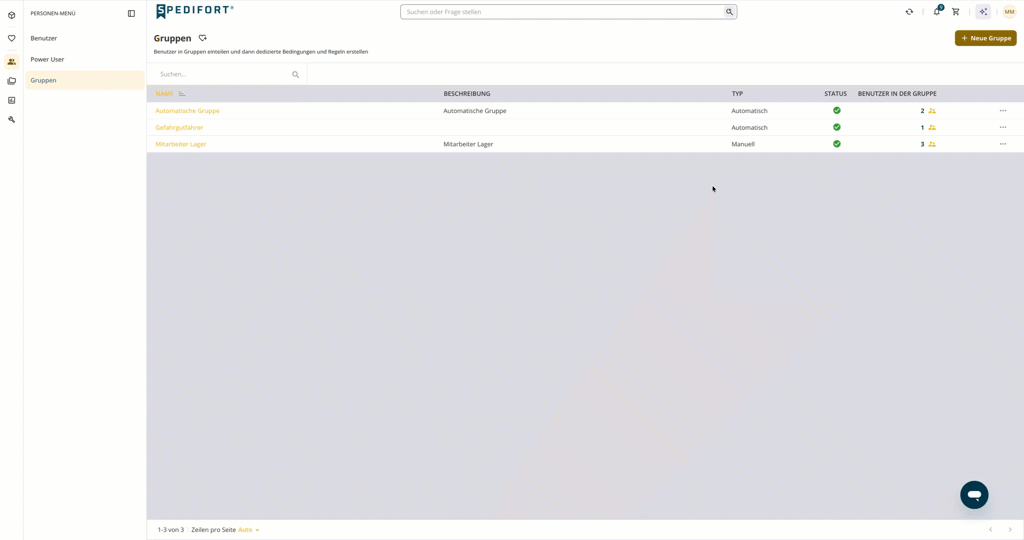The height and width of the screenshot is (540, 1024).
Task: Open the MM user avatar menu
Action: [x=1009, y=12]
